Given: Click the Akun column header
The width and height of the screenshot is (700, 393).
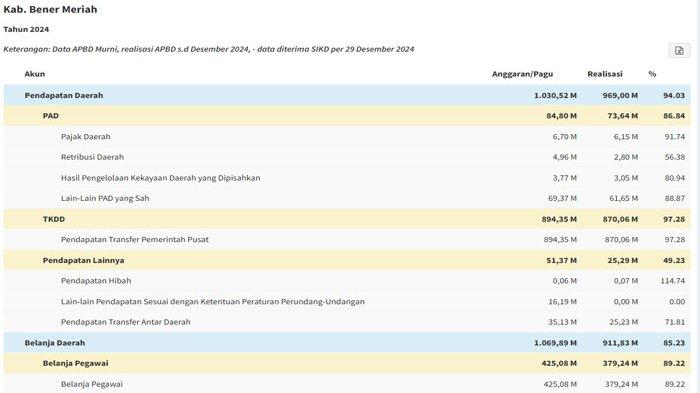Looking at the screenshot, I should (x=35, y=74).
